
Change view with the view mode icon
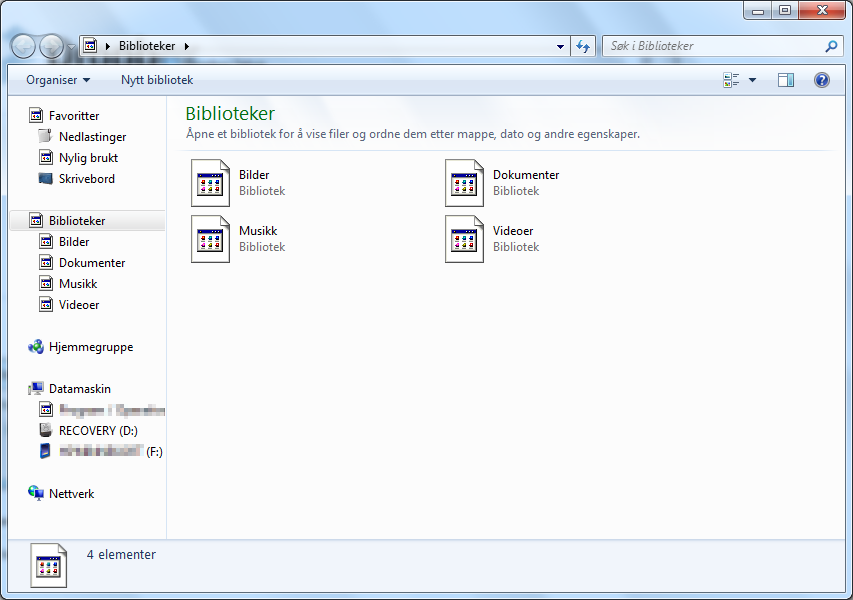tap(731, 80)
